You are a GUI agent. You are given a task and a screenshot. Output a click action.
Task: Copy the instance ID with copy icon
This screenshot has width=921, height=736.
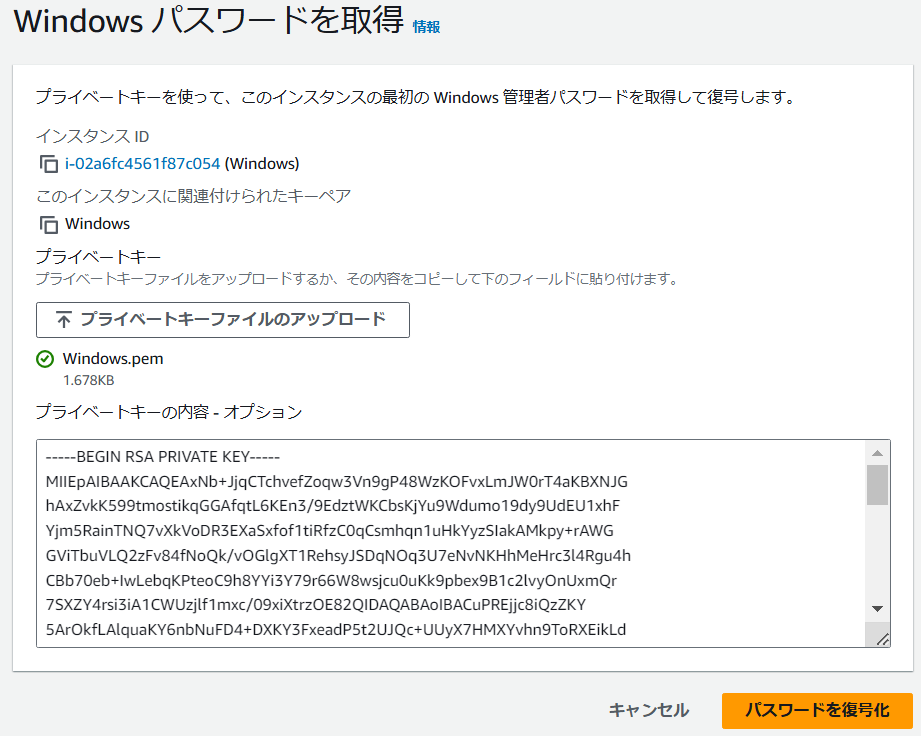(48, 164)
